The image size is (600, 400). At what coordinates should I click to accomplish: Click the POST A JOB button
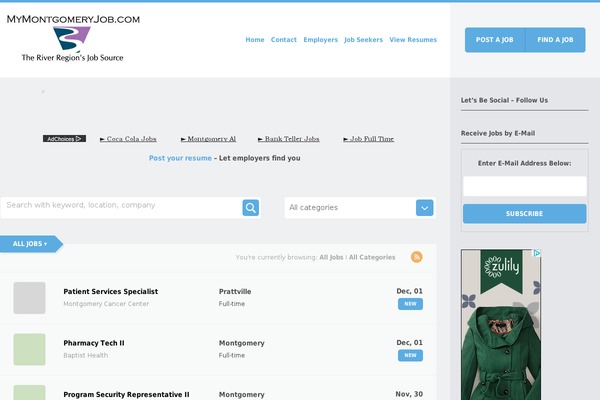pos(495,40)
